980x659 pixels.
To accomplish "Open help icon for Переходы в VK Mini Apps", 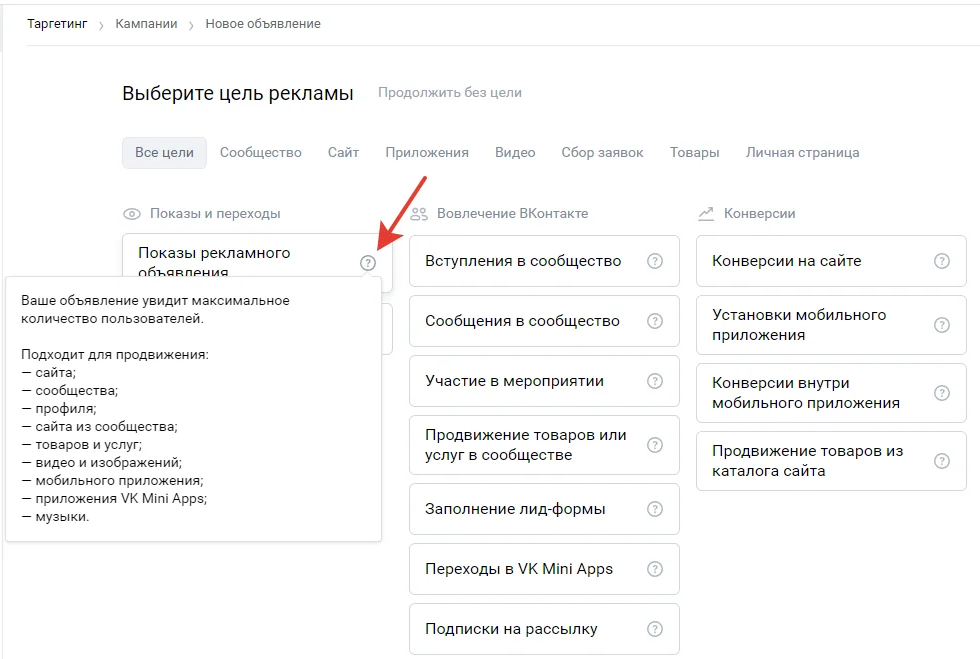I will (x=654, y=569).
